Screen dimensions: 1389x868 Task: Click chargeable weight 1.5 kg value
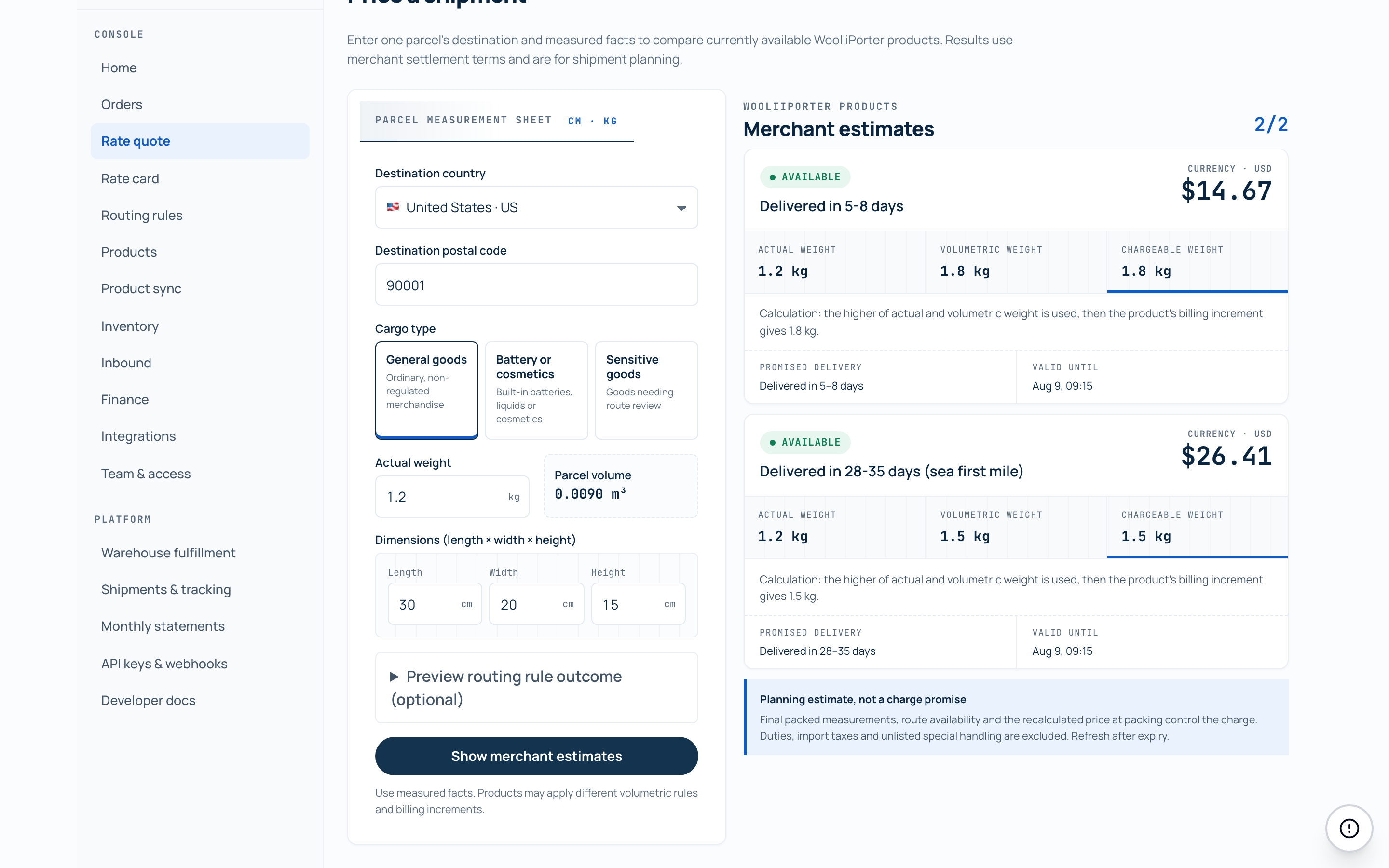coord(1146,536)
